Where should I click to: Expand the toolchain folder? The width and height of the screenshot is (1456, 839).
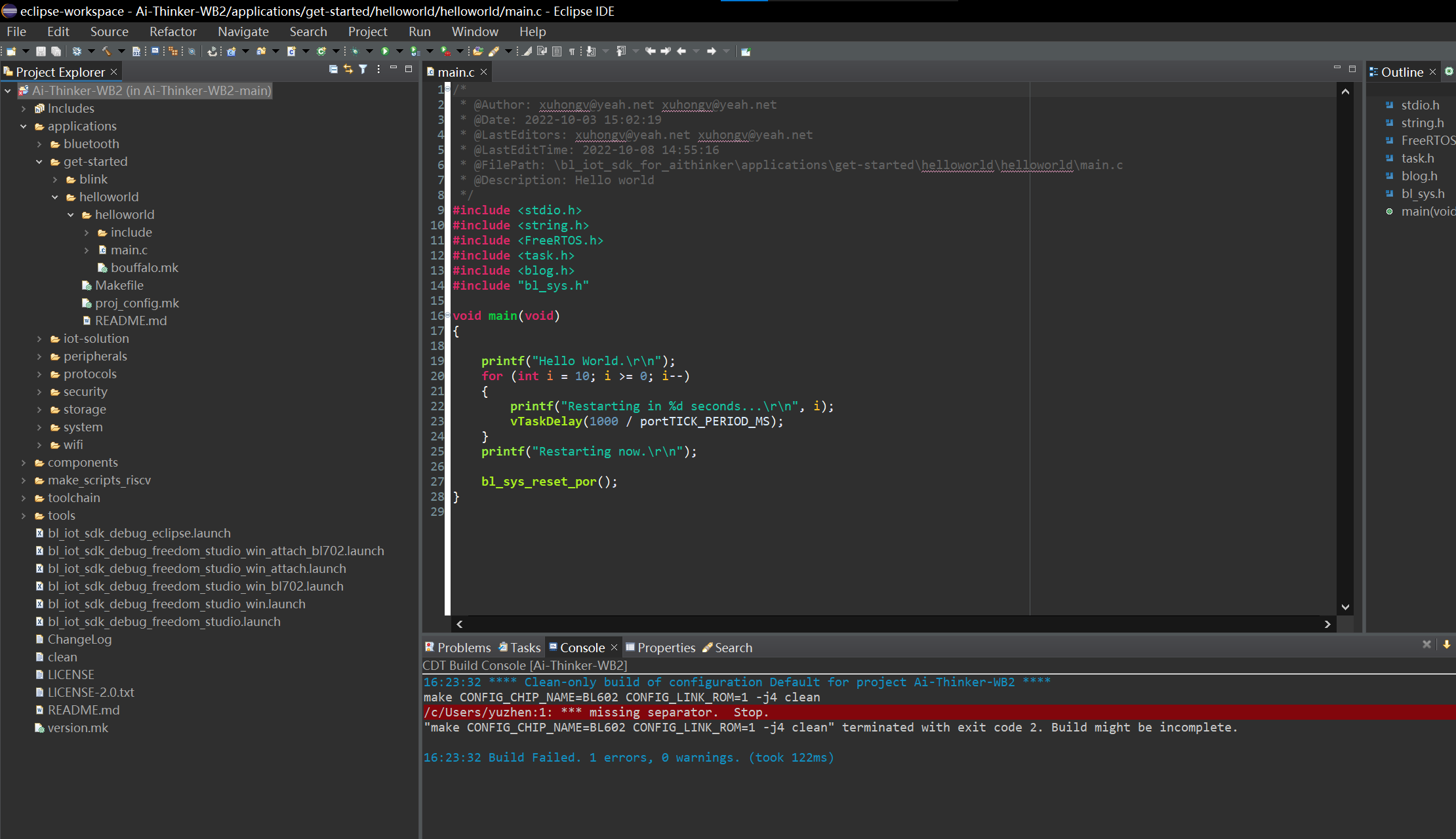pos(24,498)
